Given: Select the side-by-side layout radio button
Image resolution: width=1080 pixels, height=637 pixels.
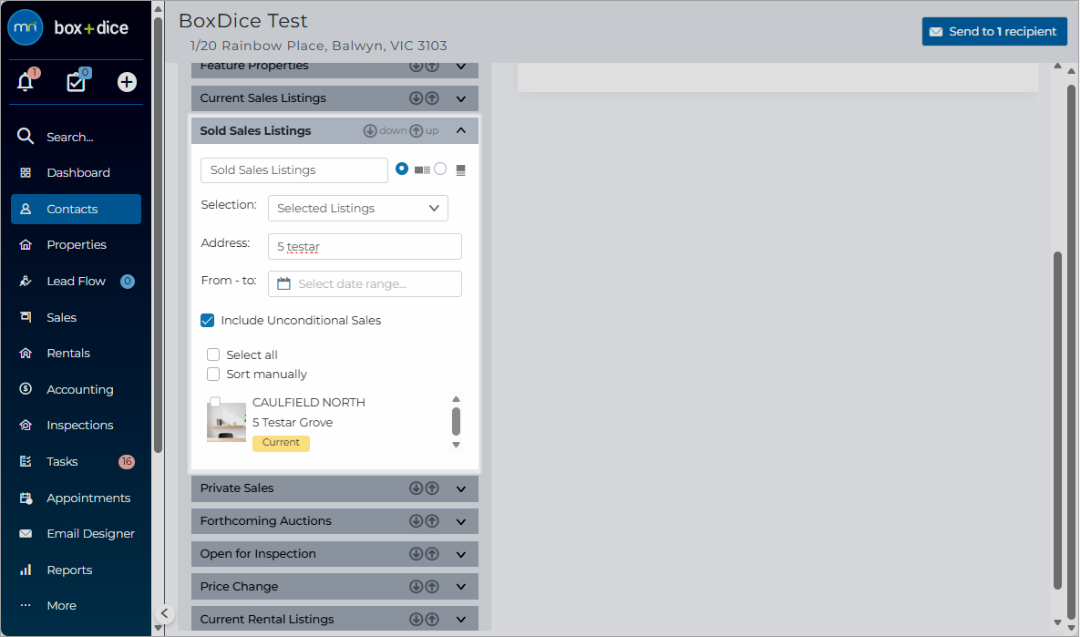Looking at the screenshot, I should (402, 169).
